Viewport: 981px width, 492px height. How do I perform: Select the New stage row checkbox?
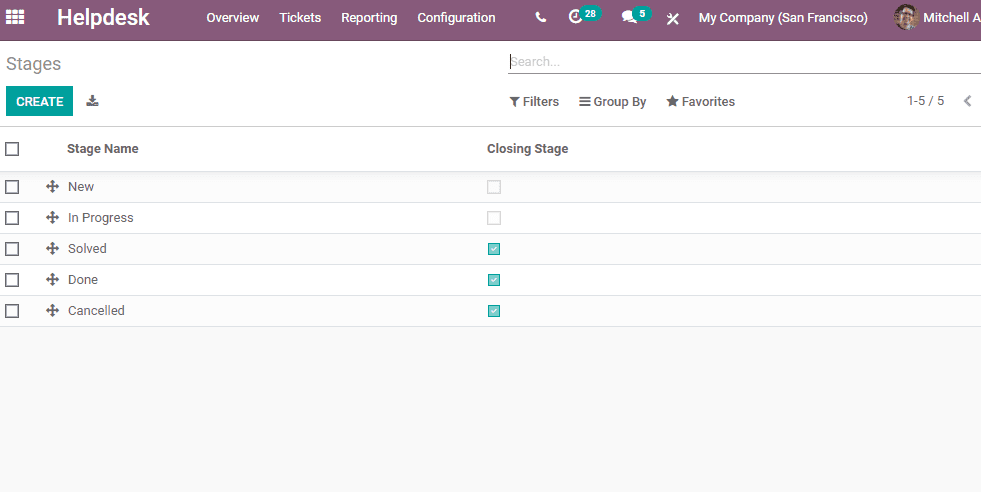pyautogui.click(x=12, y=187)
